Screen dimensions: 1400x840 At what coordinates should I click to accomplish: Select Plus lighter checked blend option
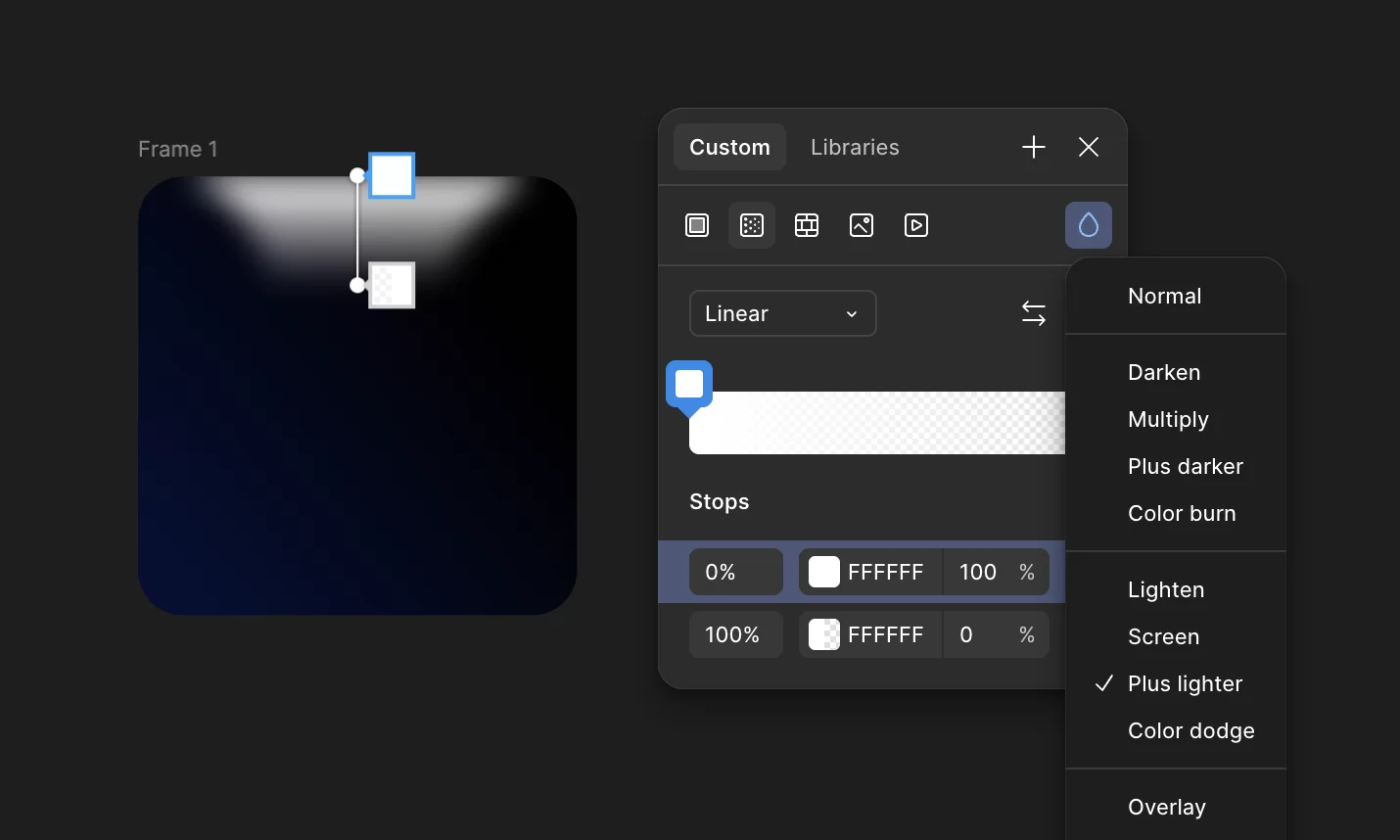1185,683
